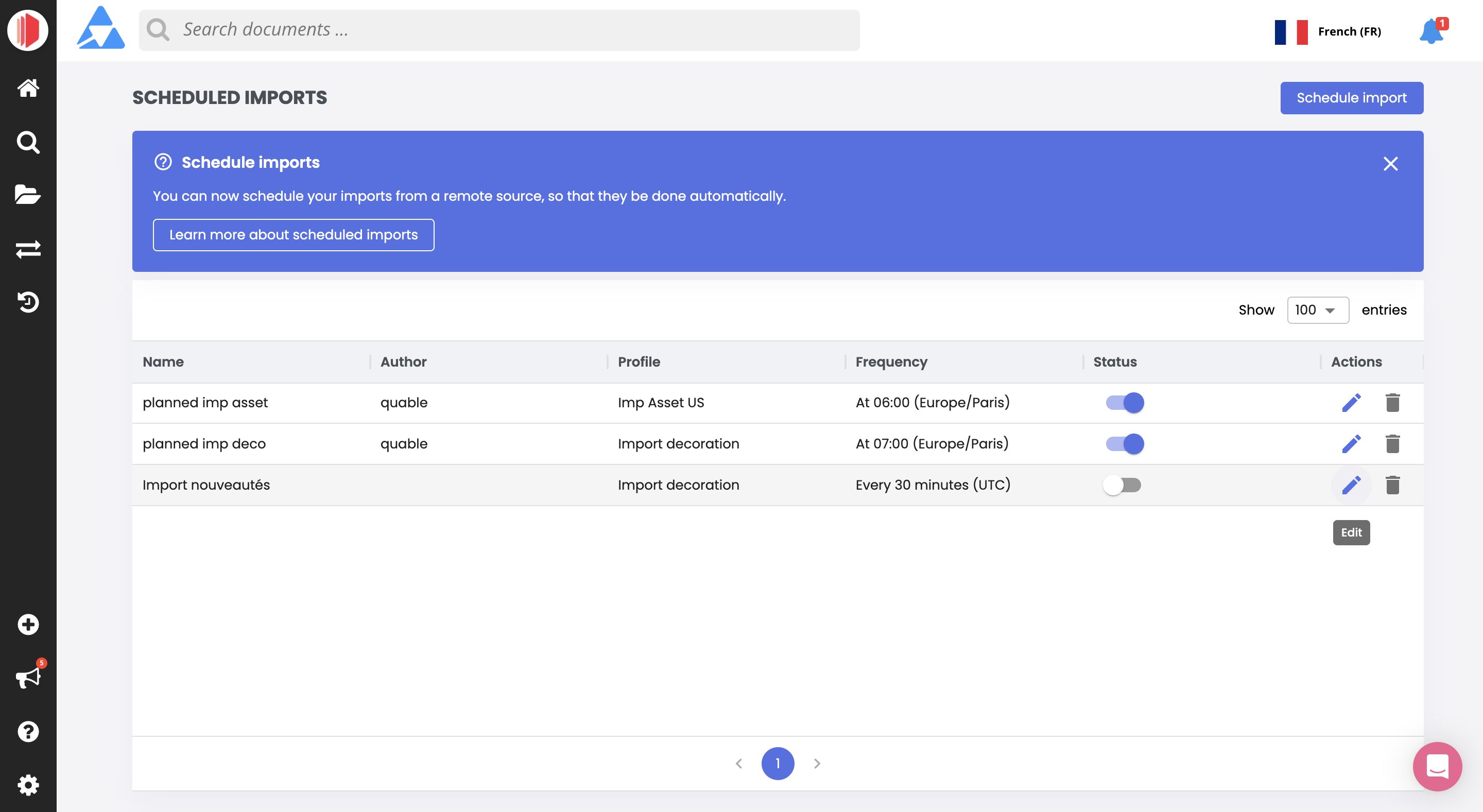Click the Schedule import button
Viewport: 1483px width, 812px height.
tap(1351, 98)
